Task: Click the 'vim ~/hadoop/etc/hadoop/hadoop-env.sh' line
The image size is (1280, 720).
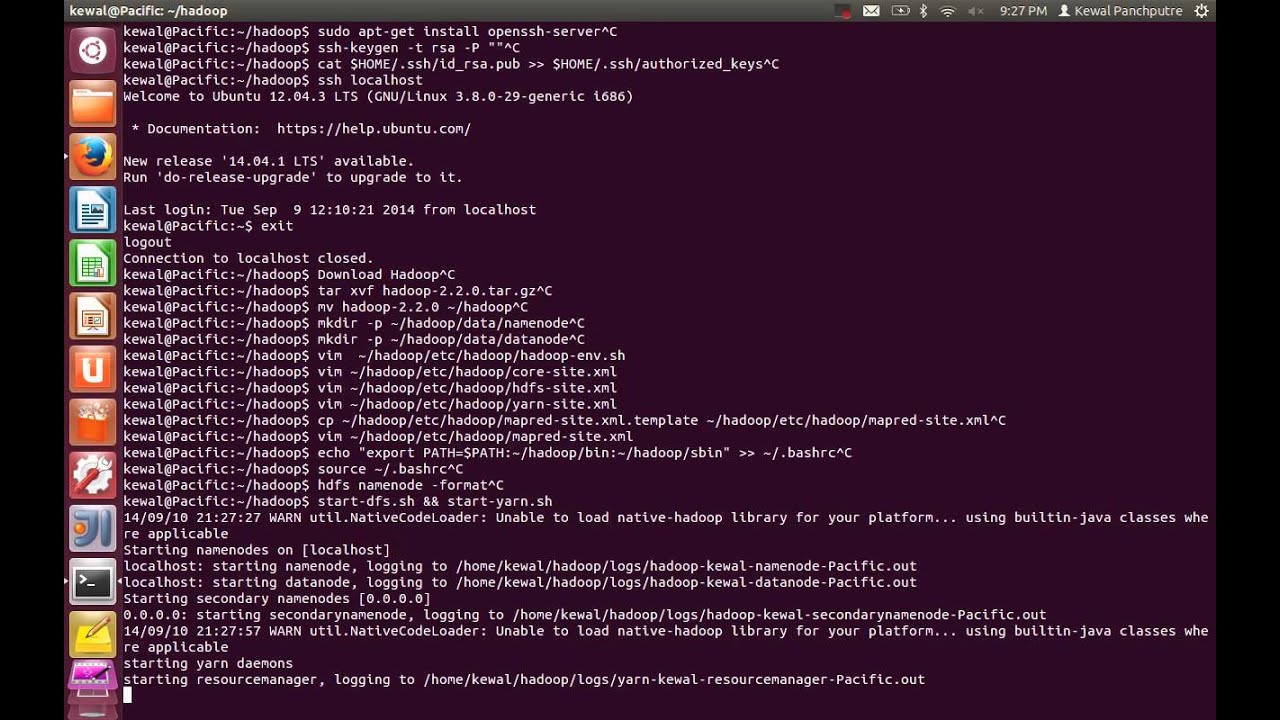Action: [374, 355]
